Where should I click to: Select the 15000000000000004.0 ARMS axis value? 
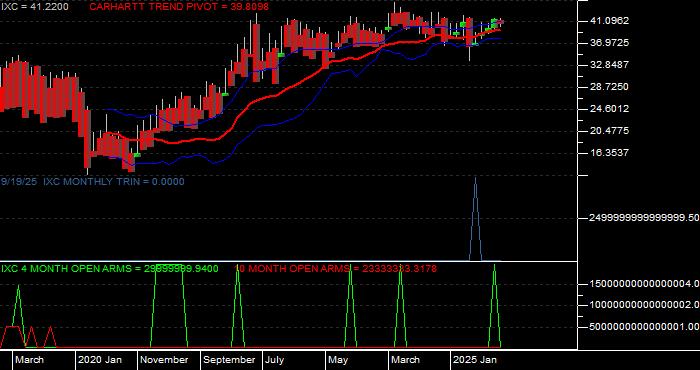(x=644, y=284)
